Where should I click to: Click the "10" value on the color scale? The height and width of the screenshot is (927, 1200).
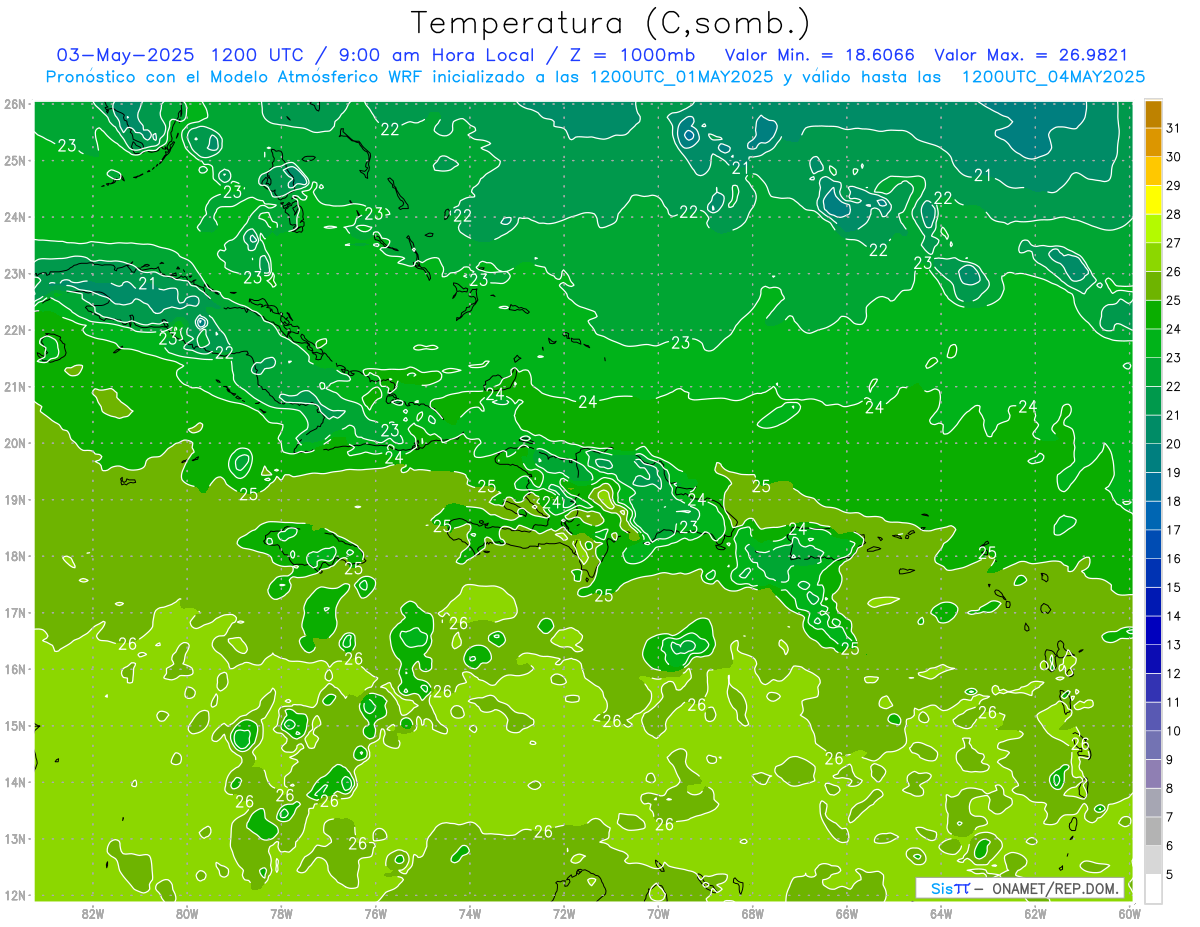click(x=1174, y=731)
